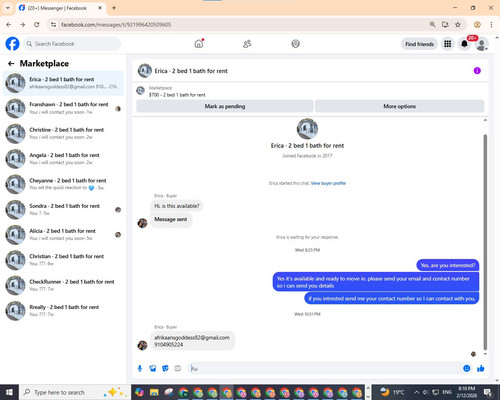Open the Franshawn conversation
Screen dimensions: 500x400
pos(63,108)
